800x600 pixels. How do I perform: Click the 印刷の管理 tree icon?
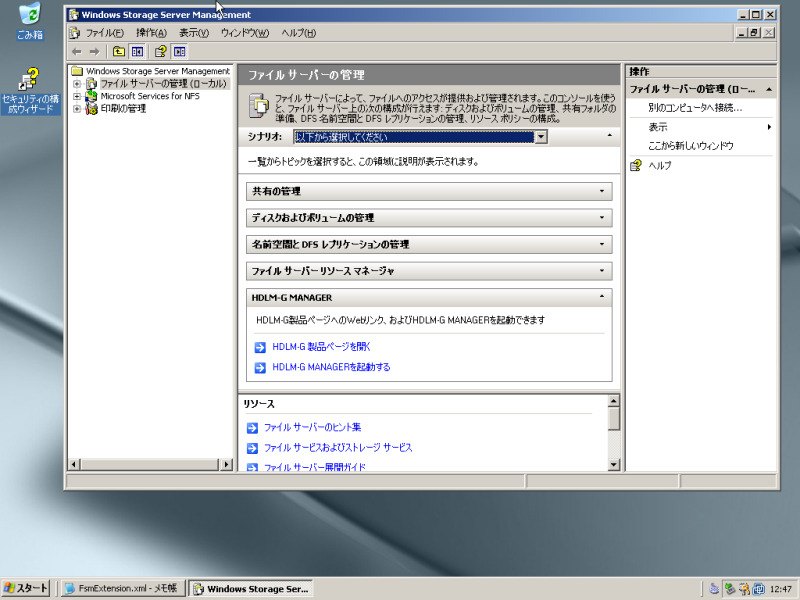coord(91,108)
